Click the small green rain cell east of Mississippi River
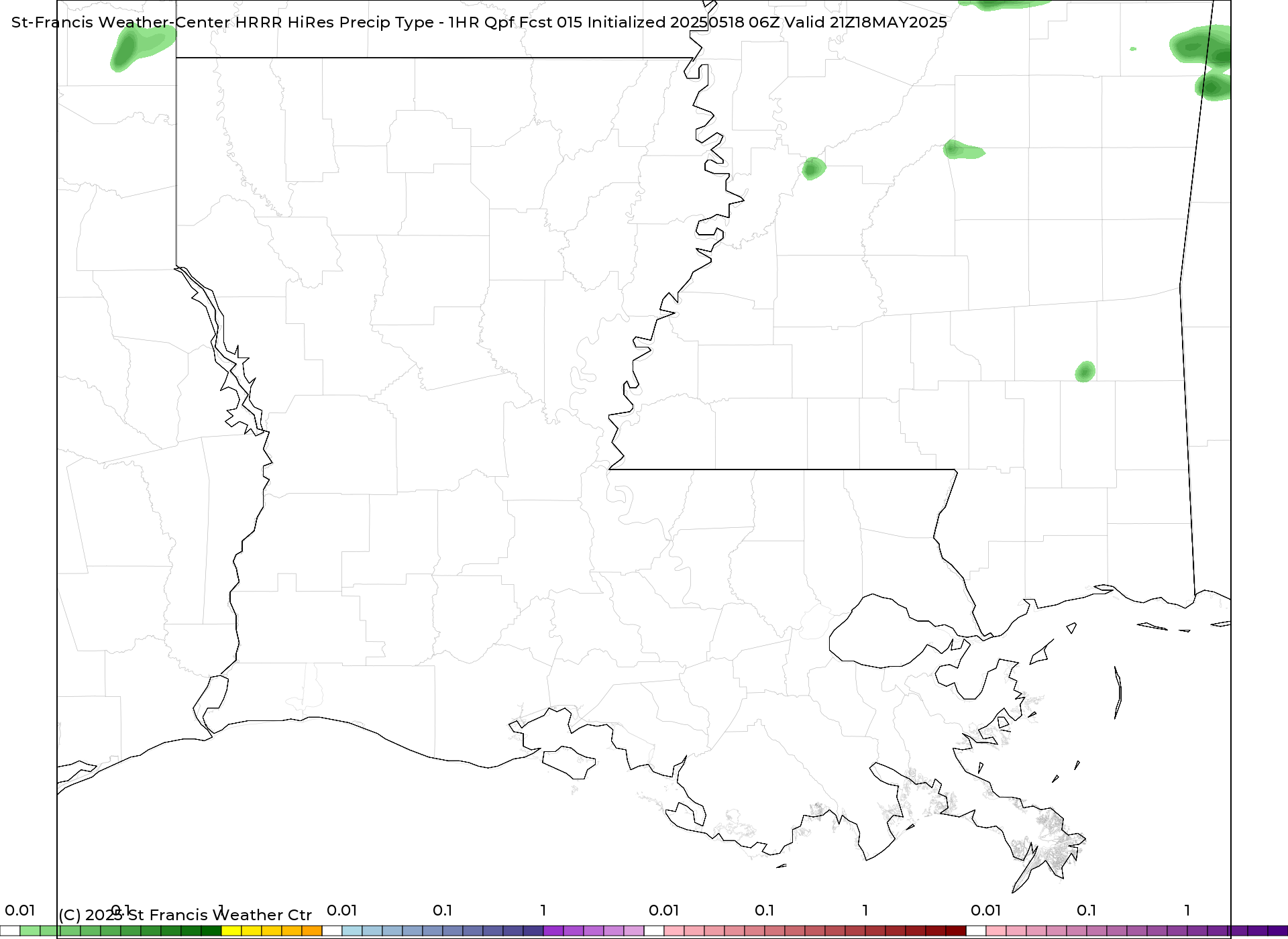 pos(813,168)
